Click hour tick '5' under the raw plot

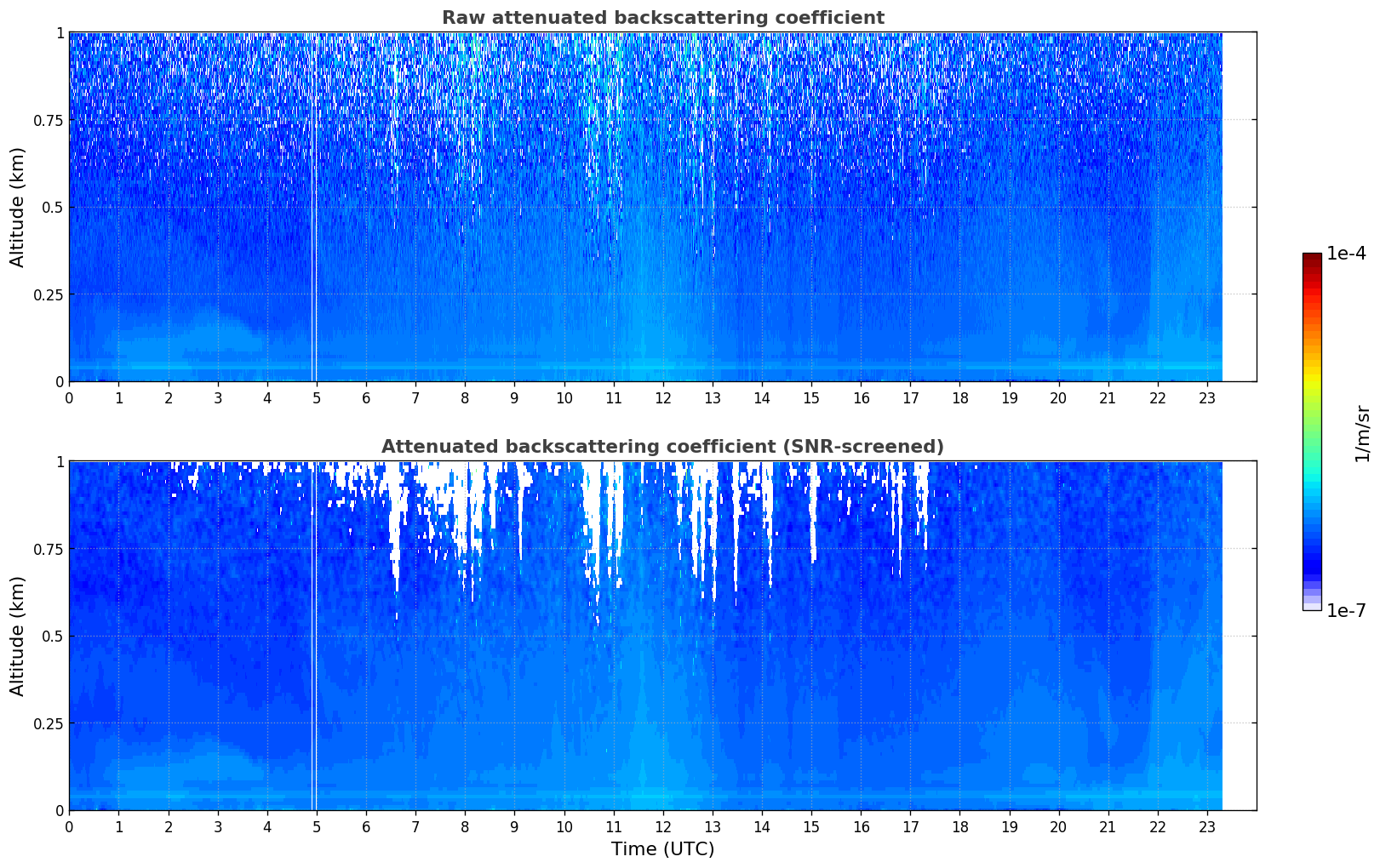click(x=317, y=397)
